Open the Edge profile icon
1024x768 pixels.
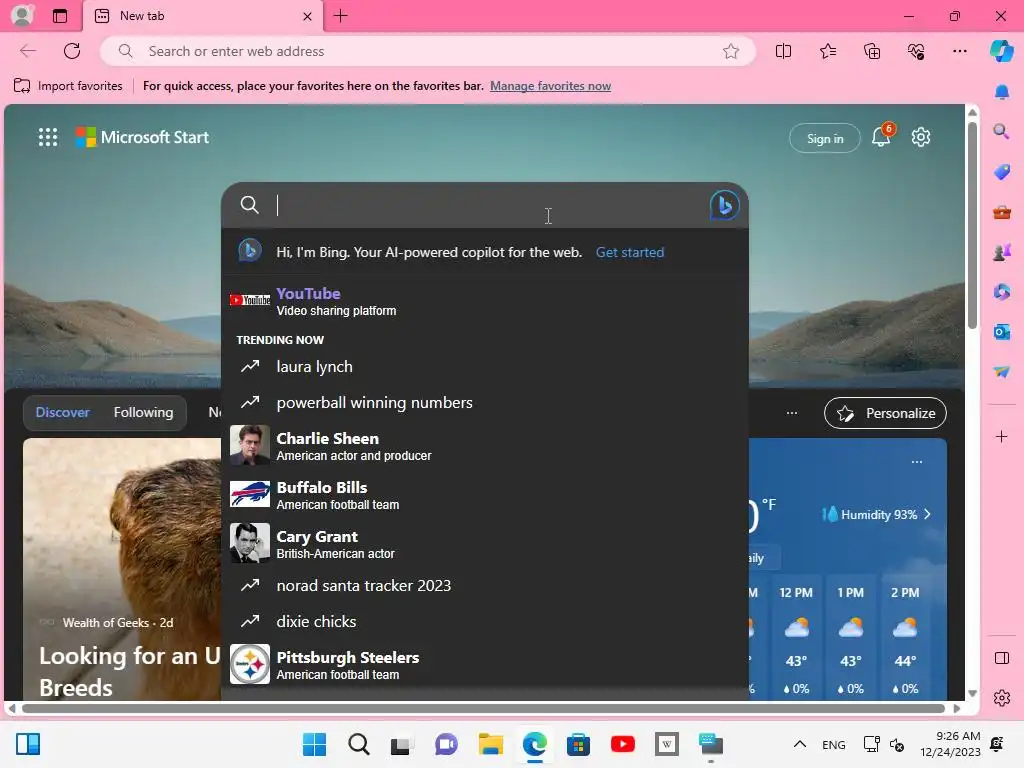coord(22,16)
